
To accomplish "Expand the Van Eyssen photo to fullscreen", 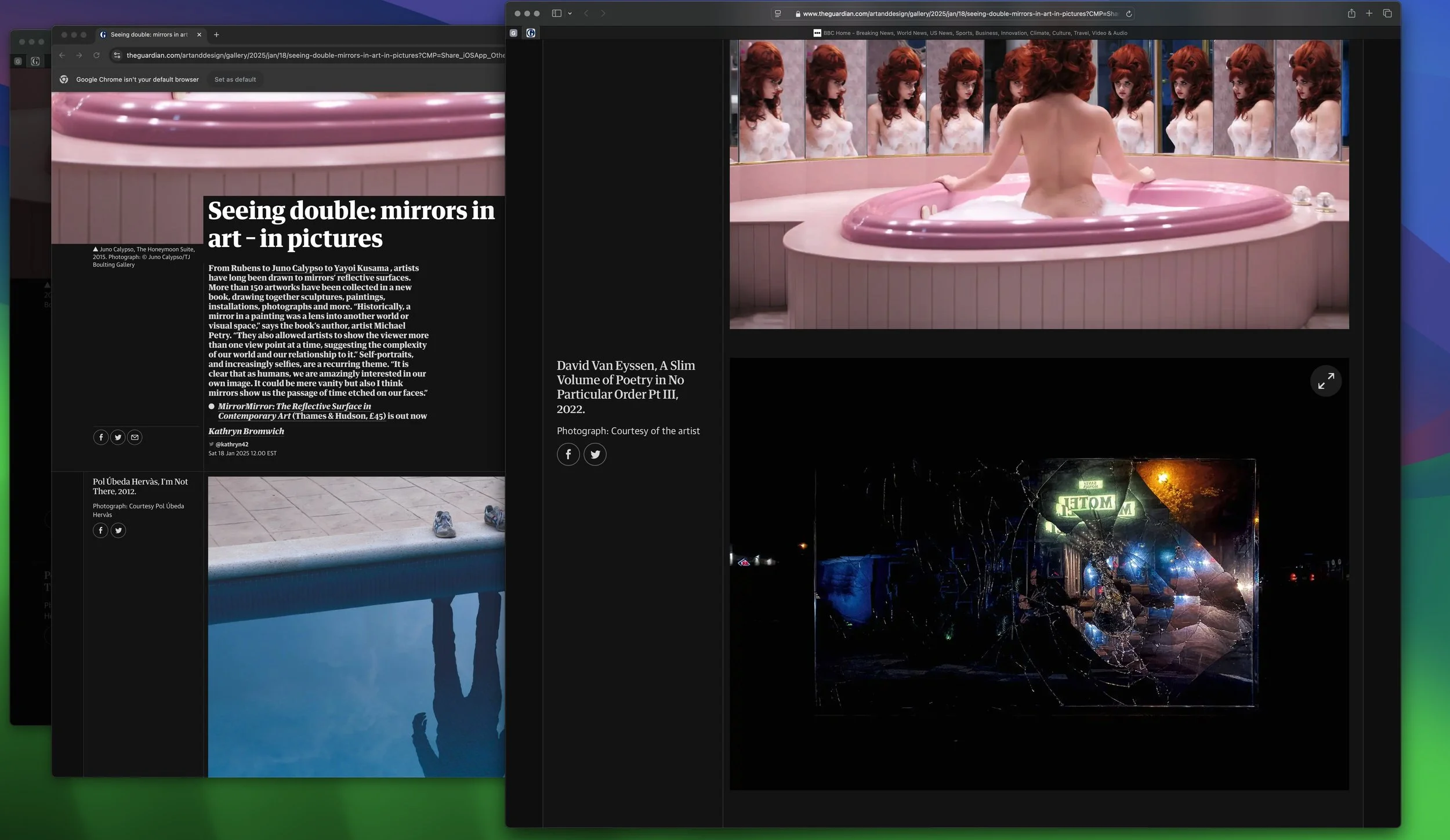I will coord(1326,381).
